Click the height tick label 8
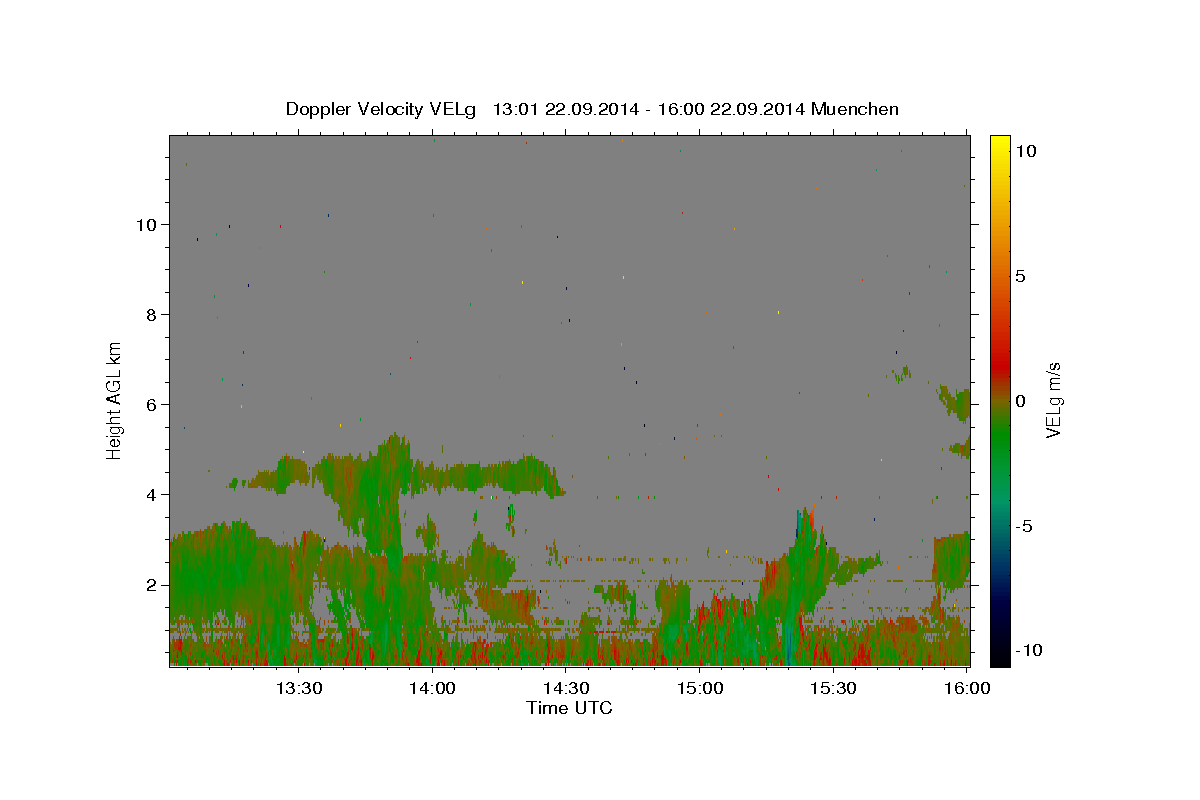Image resolution: width=1200 pixels, height=800 pixels. (152, 314)
